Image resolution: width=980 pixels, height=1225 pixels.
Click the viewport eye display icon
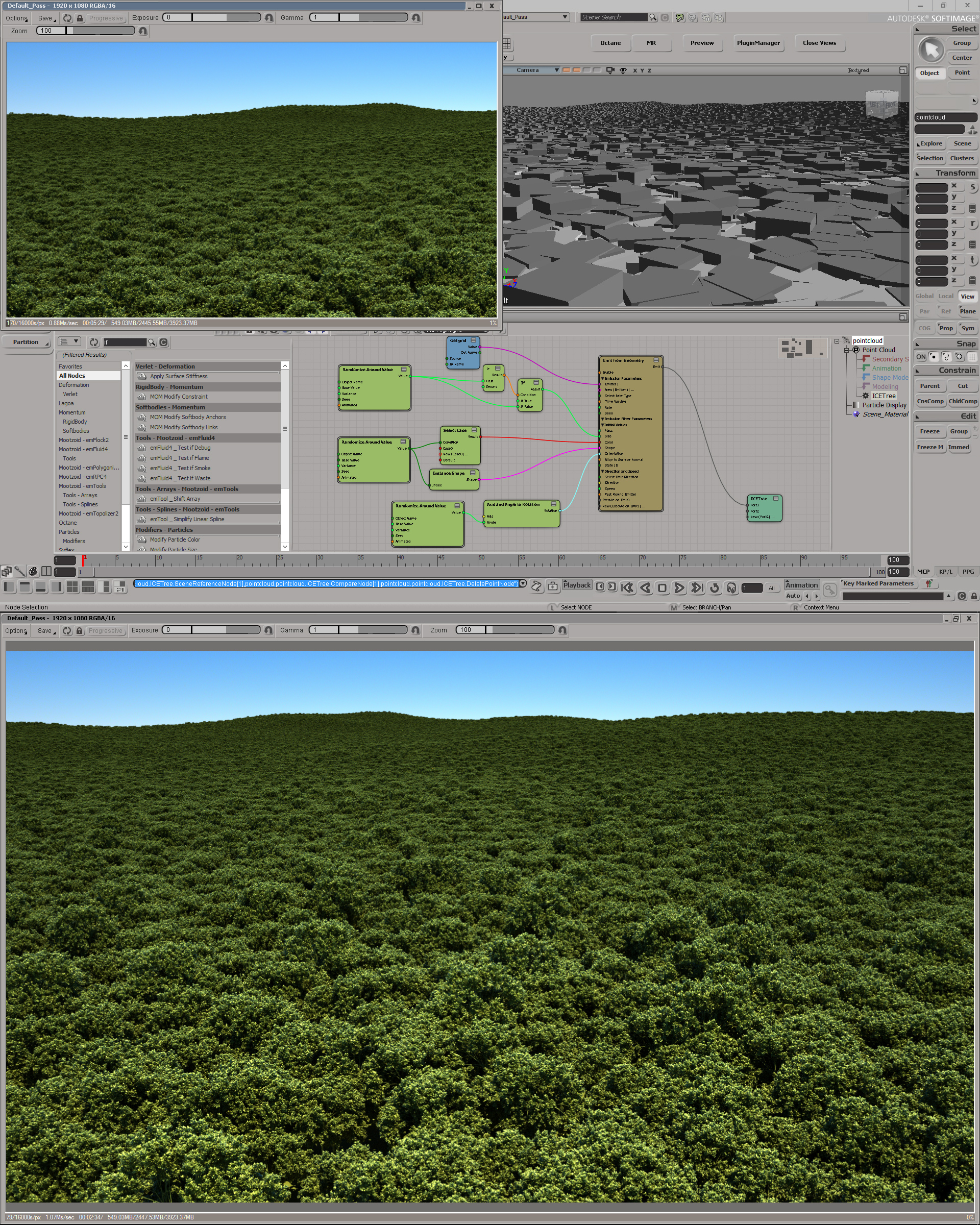pos(623,70)
